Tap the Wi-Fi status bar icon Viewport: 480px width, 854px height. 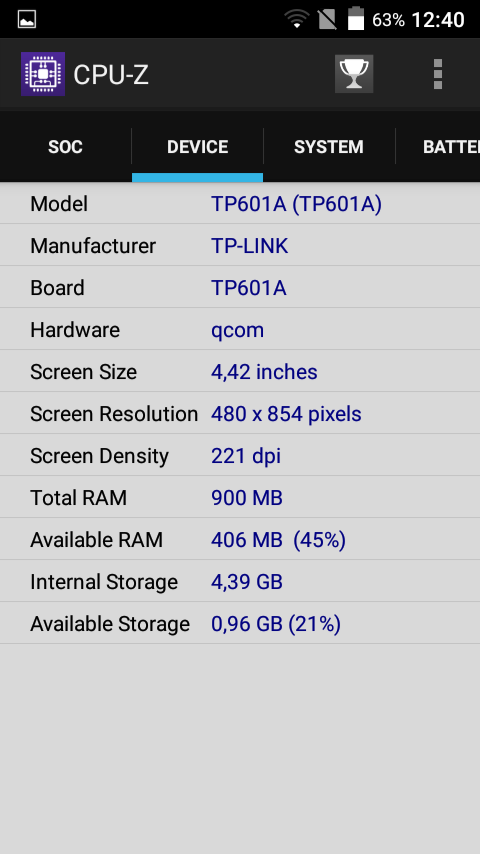tap(296, 20)
